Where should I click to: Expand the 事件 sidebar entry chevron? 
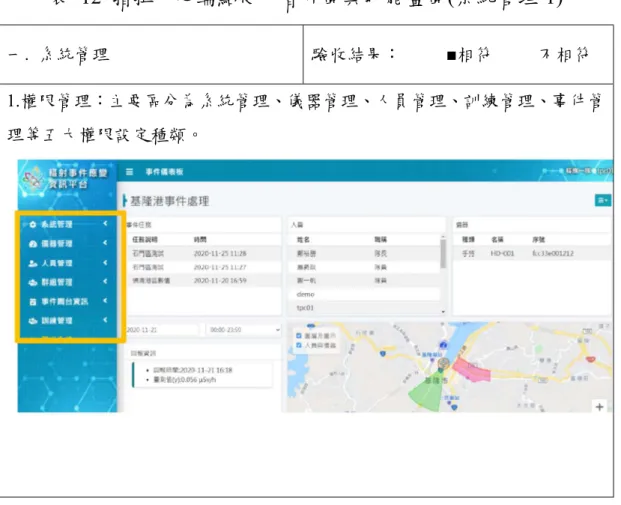coord(105,301)
